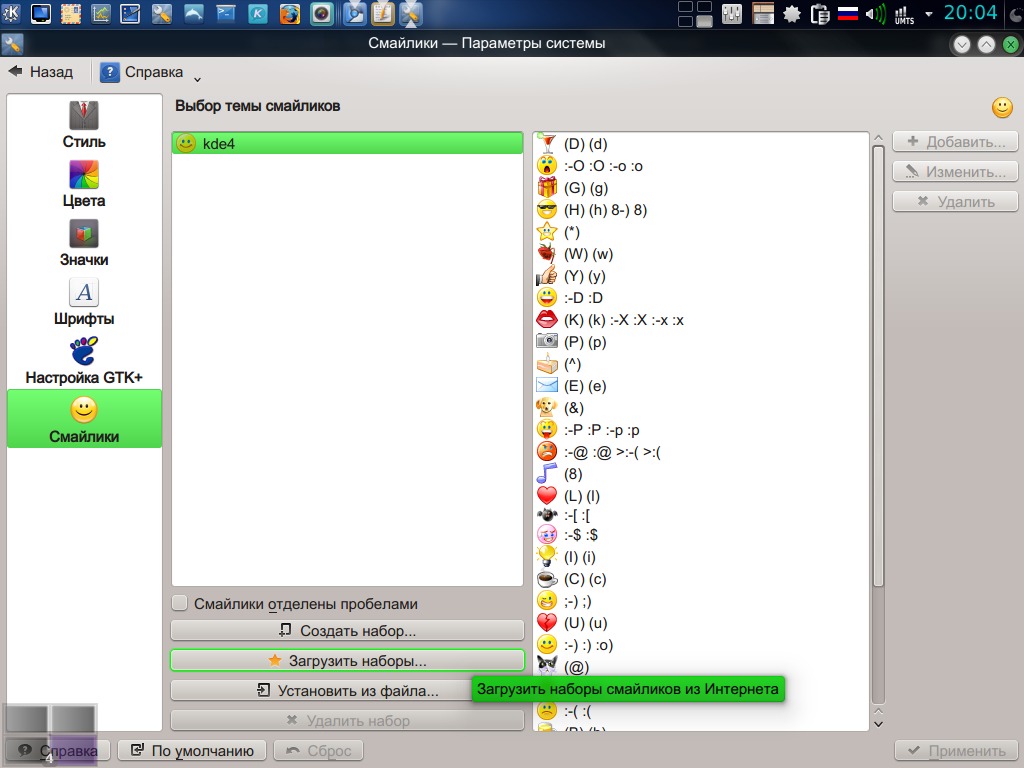Image resolution: width=1024 pixels, height=768 pixels.
Task: Launch Firefox from the top panel
Action: click(290, 13)
